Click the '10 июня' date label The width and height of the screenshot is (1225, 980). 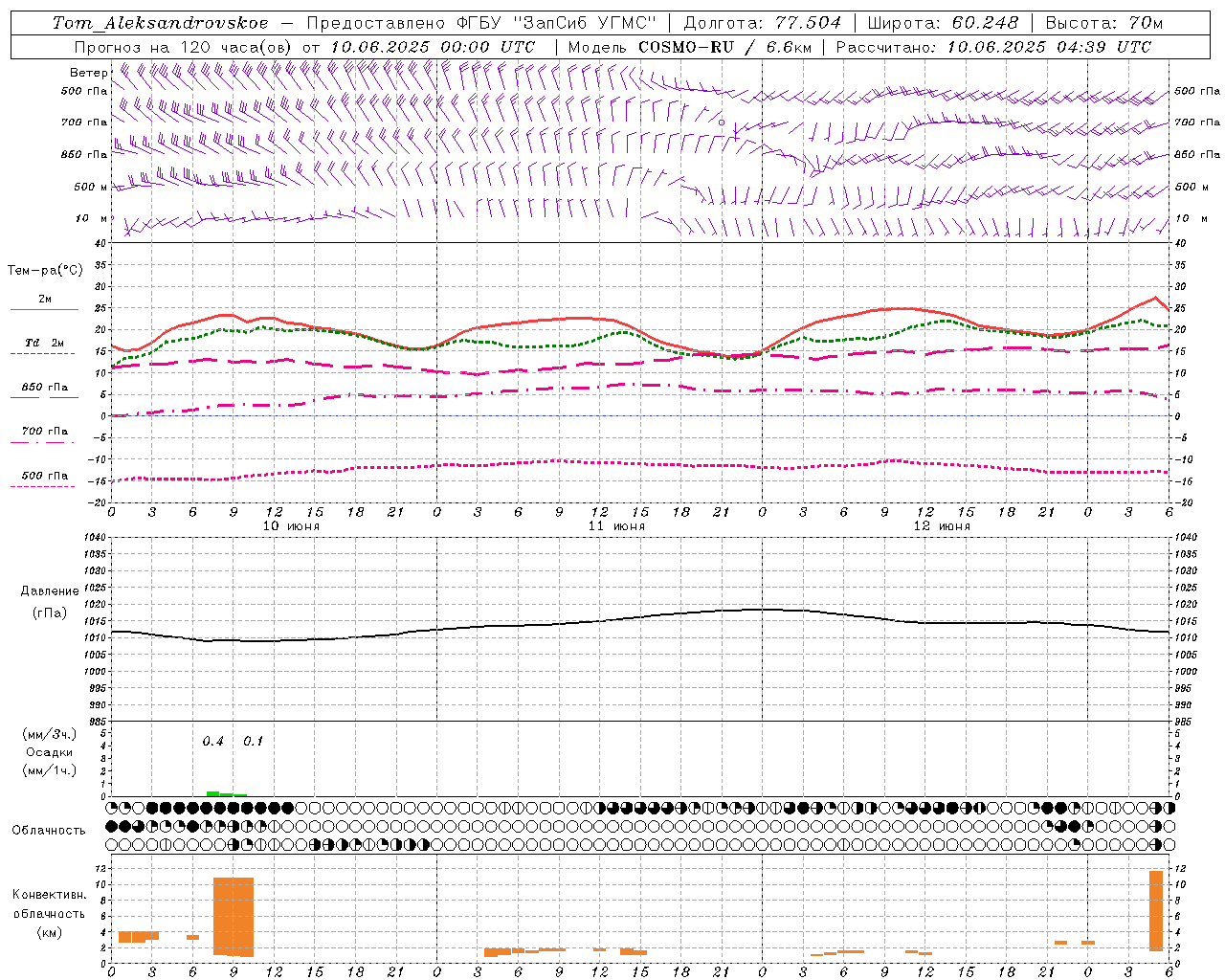click(291, 526)
